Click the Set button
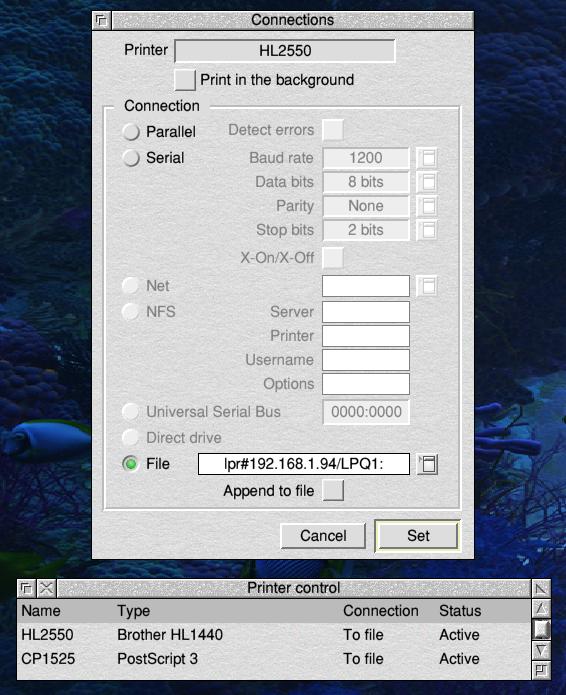 coord(418,536)
